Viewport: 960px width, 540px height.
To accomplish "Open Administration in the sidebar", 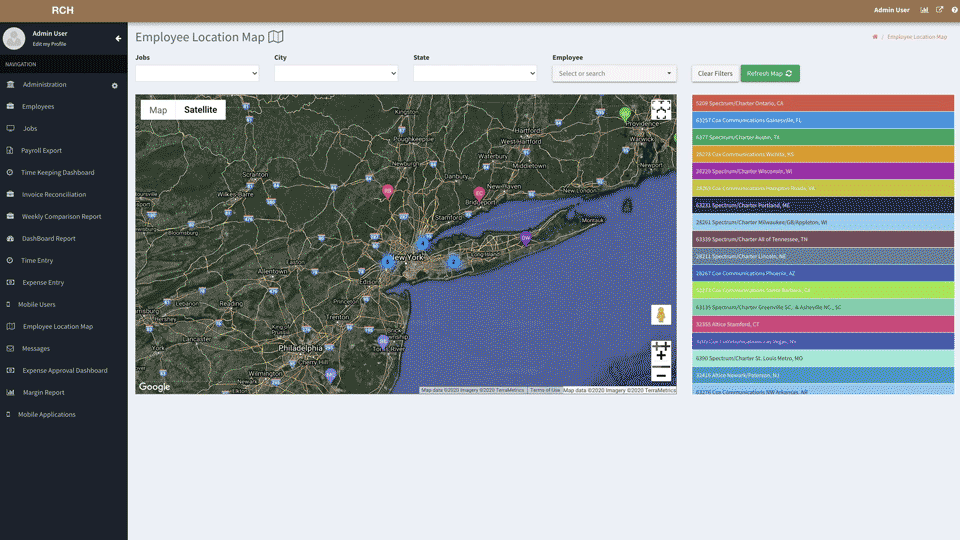I will [x=44, y=84].
